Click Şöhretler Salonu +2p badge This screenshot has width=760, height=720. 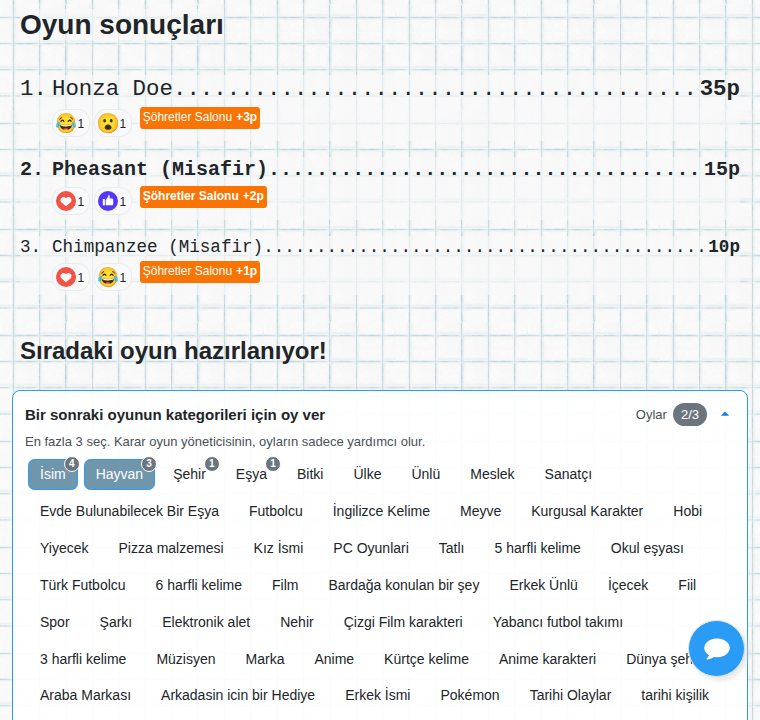pyautogui.click(x=203, y=196)
